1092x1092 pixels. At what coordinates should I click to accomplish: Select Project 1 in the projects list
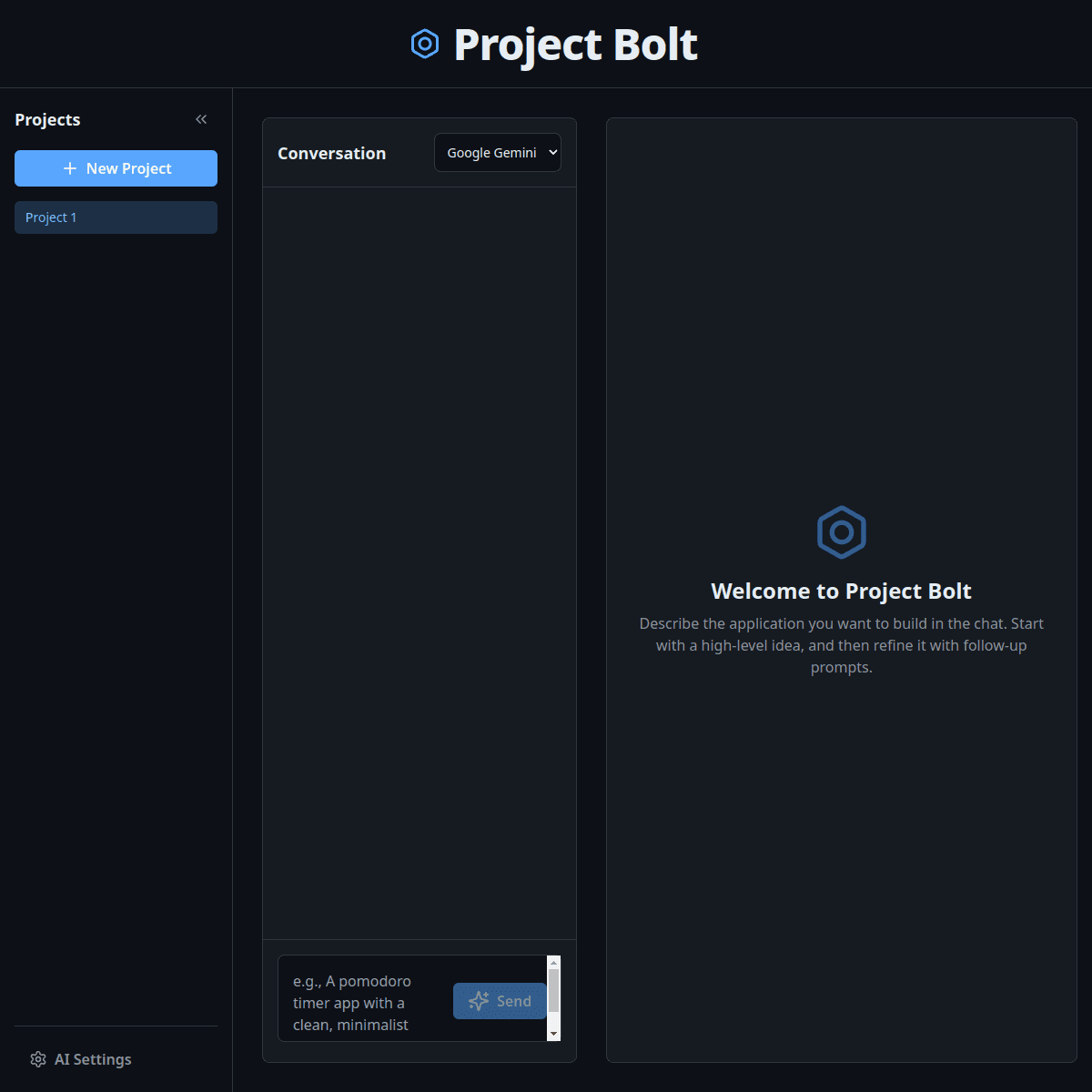[x=116, y=217]
